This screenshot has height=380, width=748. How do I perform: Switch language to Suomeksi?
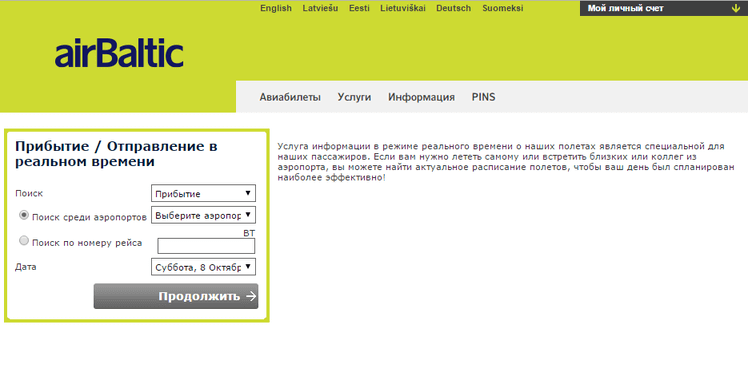pos(502,8)
